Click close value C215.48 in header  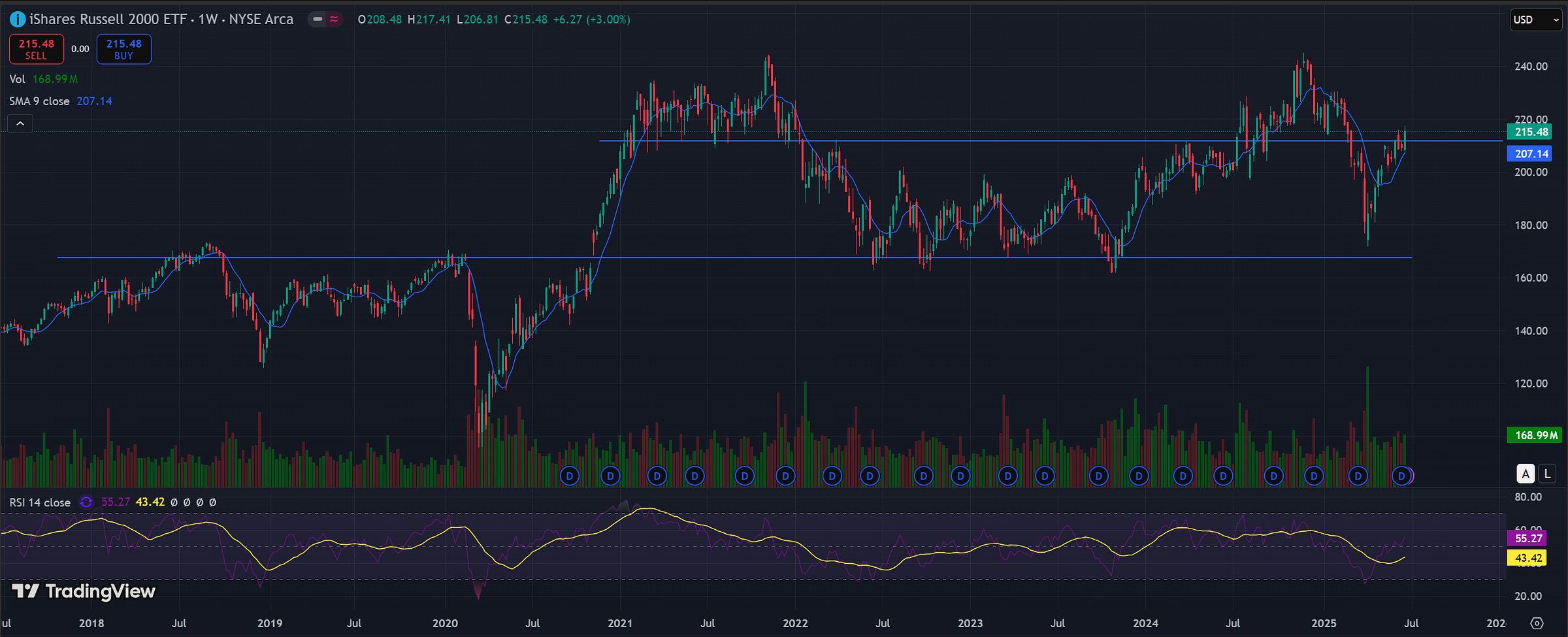tap(525, 20)
